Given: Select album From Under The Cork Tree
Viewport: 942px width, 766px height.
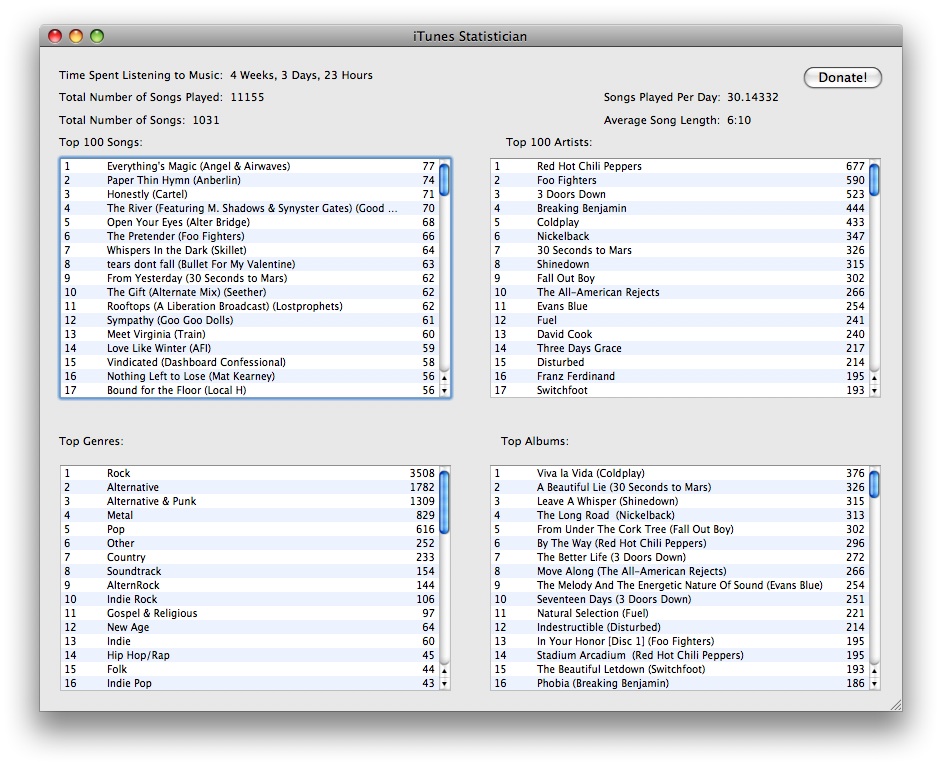Looking at the screenshot, I should point(679,529).
